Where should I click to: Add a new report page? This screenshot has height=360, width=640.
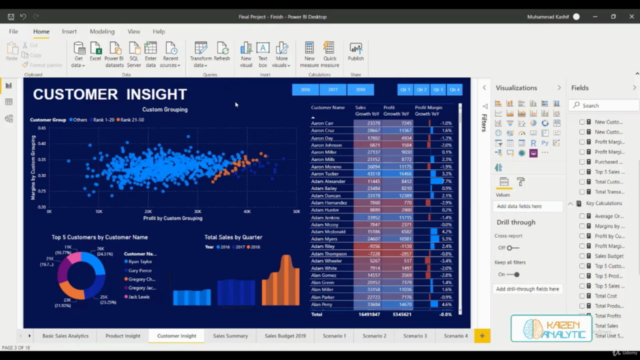point(482,336)
